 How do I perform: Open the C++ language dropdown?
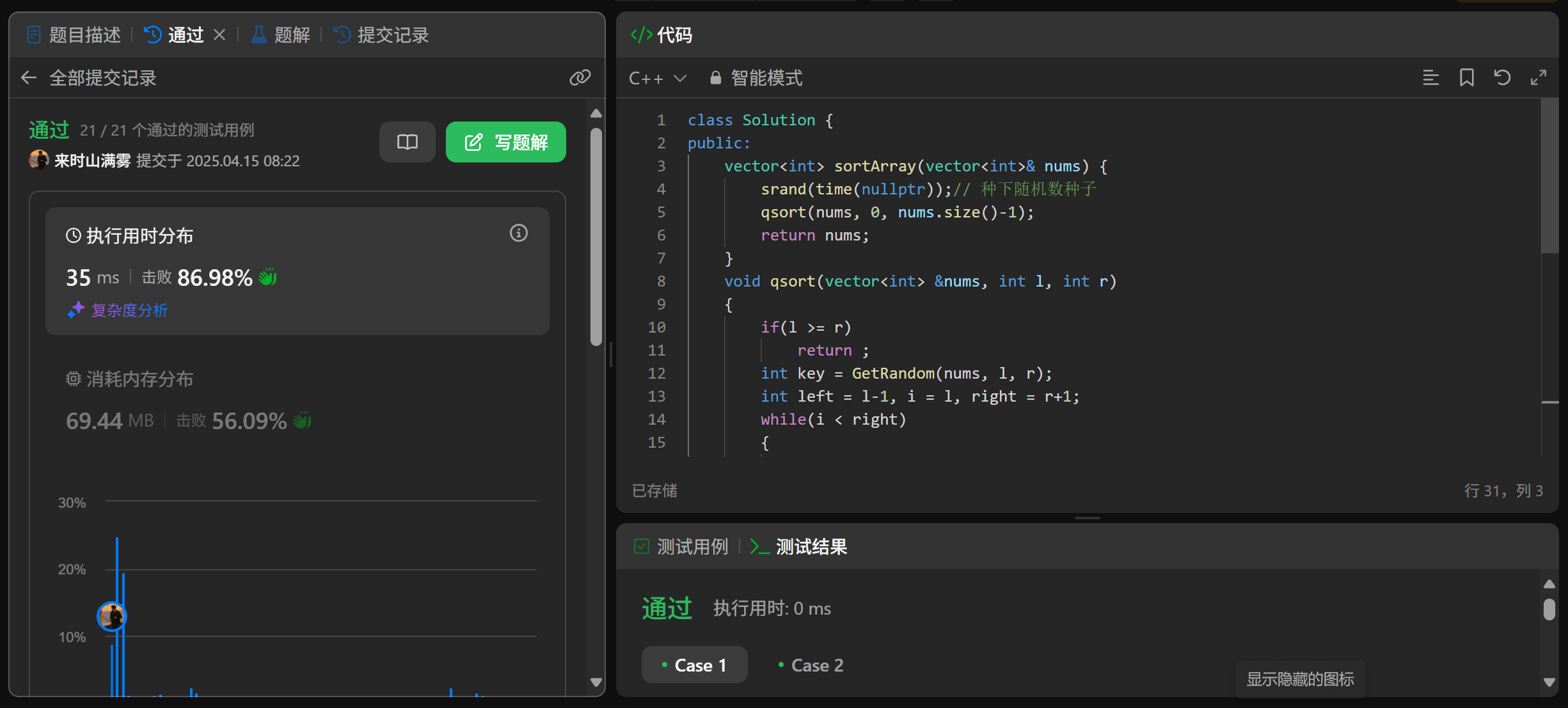pyautogui.click(x=657, y=78)
